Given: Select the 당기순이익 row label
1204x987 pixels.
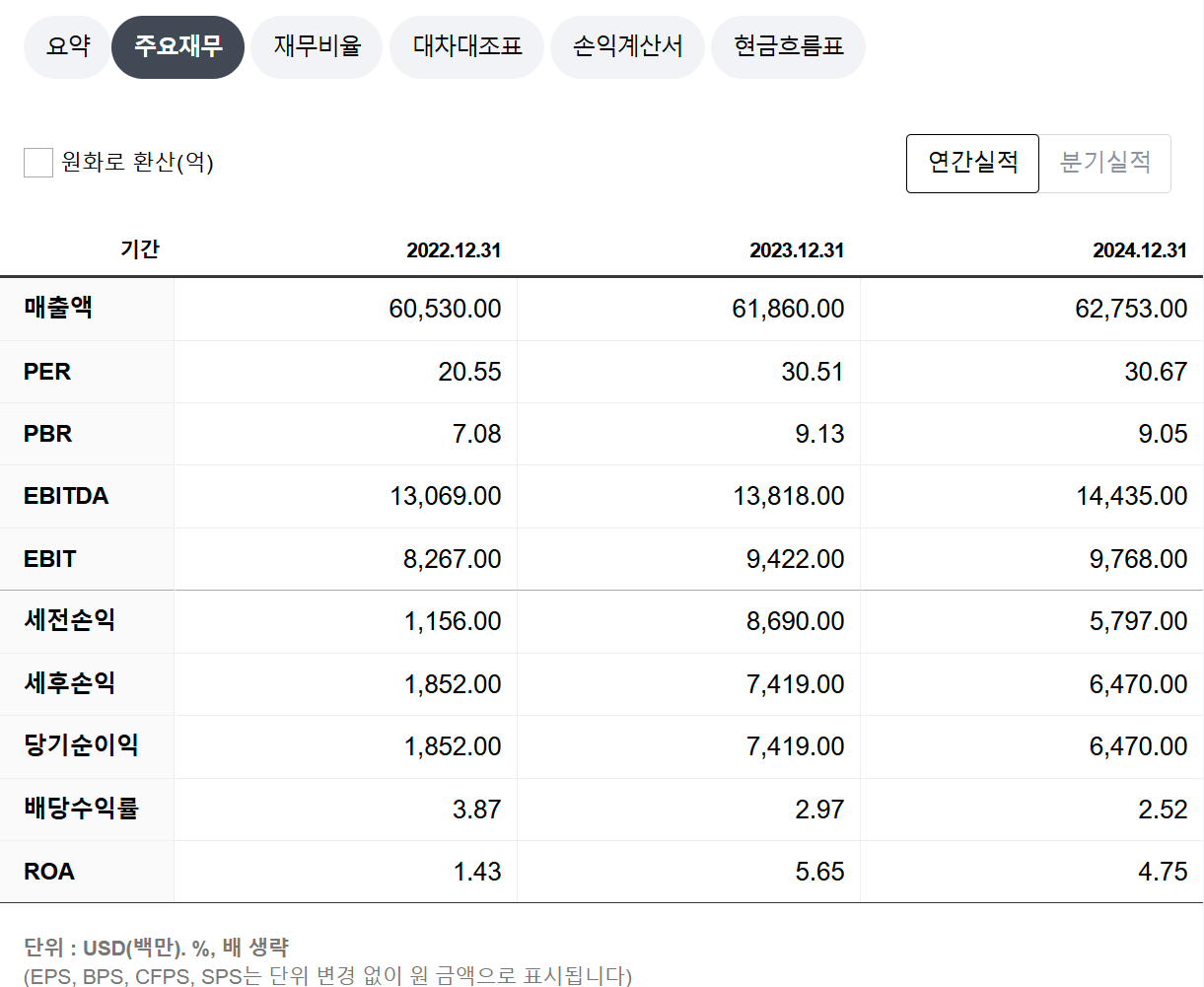Looking at the screenshot, I should (81, 745).
